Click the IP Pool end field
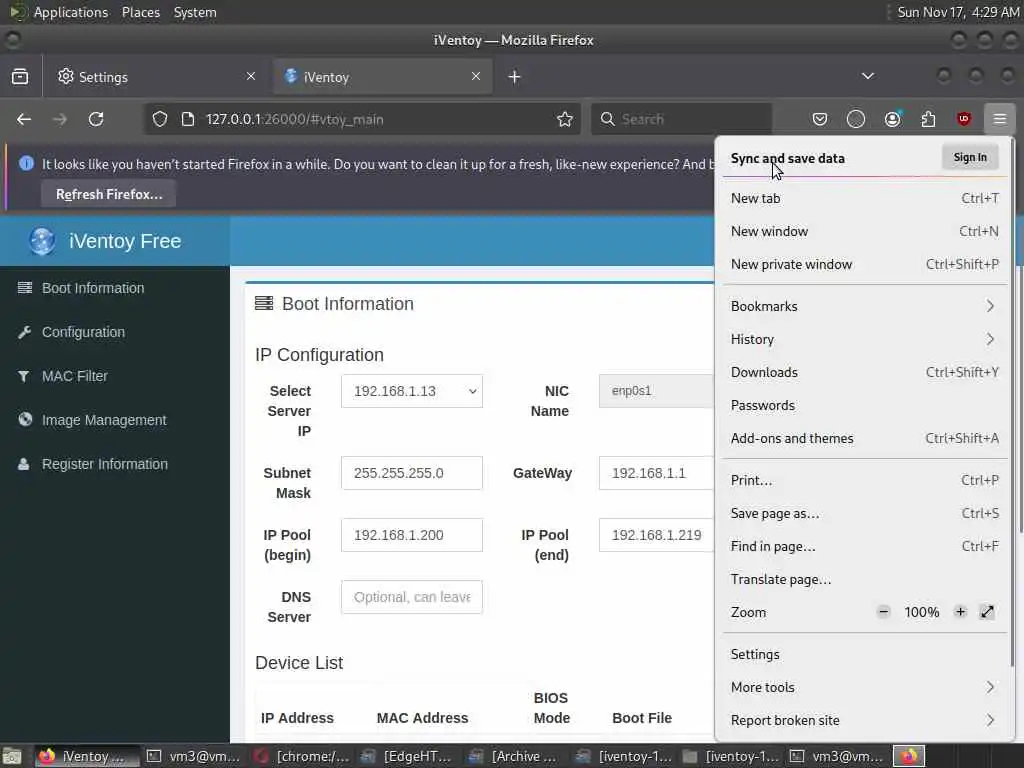 [656, 535]
